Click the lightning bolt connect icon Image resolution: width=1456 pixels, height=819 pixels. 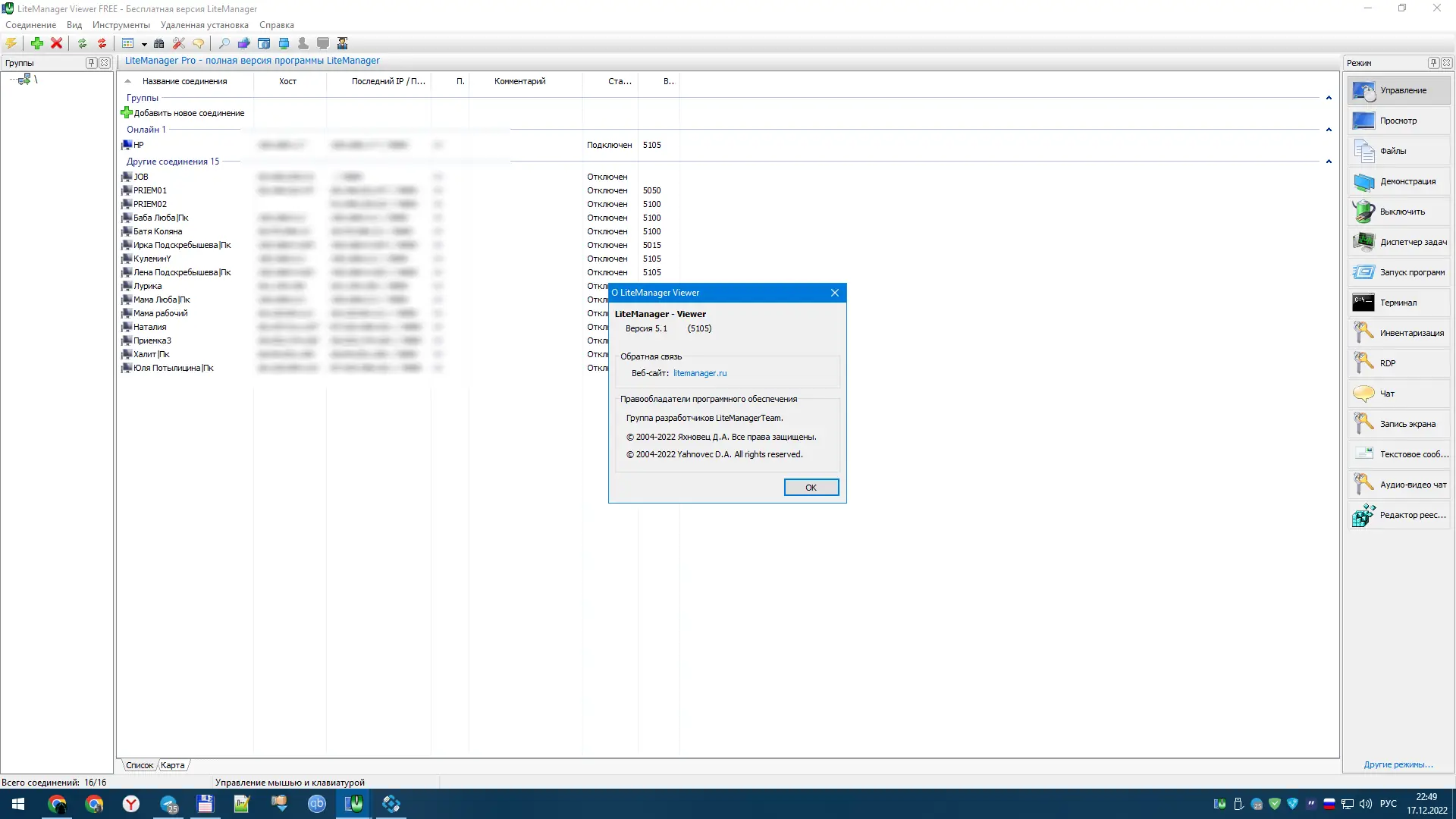pos(11,43)
